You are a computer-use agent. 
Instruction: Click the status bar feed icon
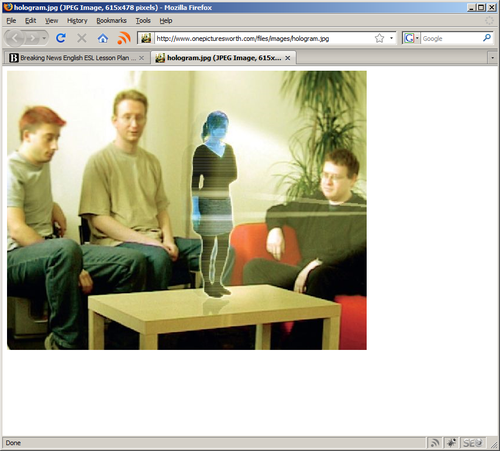pyautogui.click(x=435, y=443)
